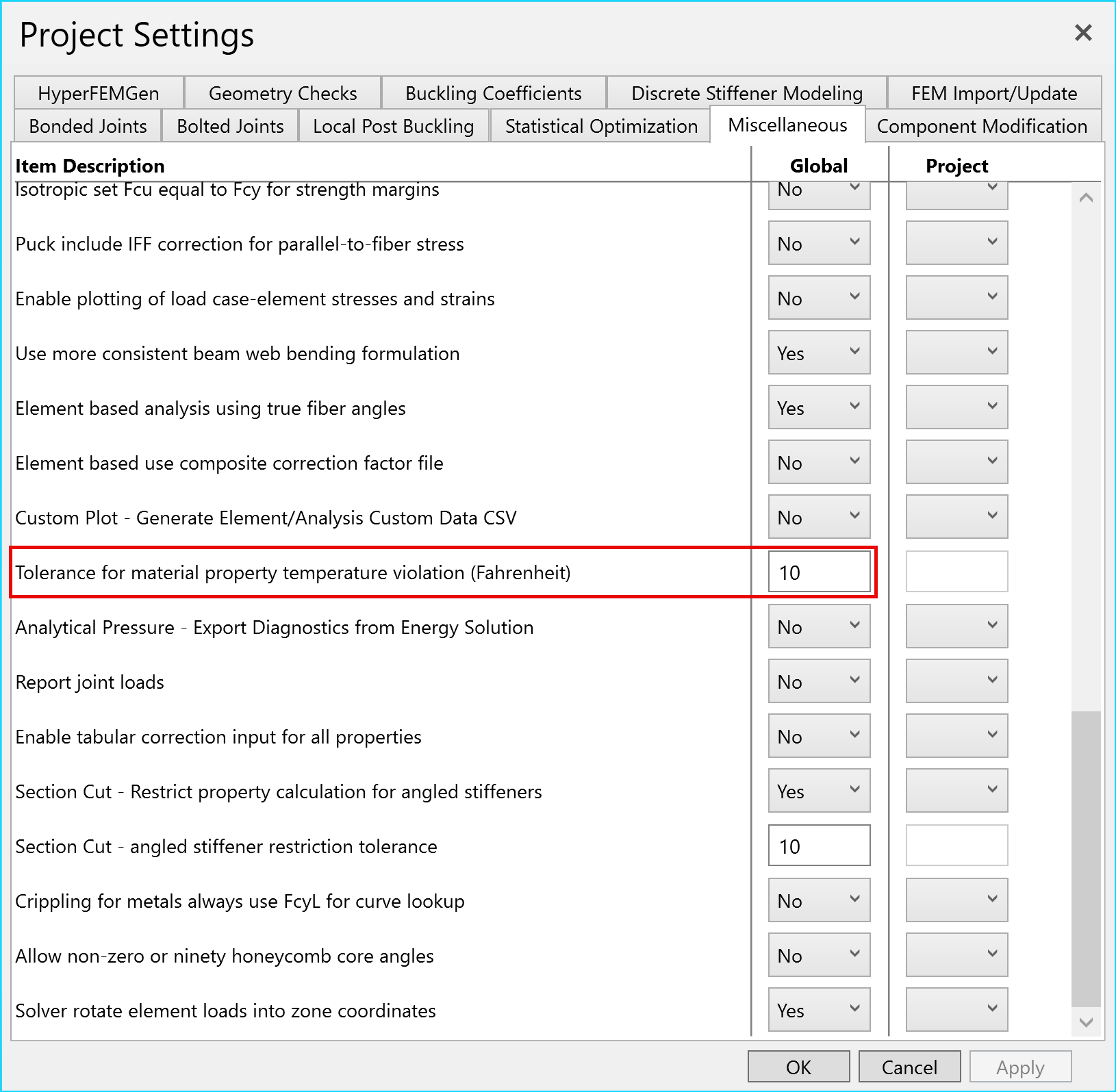
Task: Click Project temperature violation tolerance field
Action: 956,572
